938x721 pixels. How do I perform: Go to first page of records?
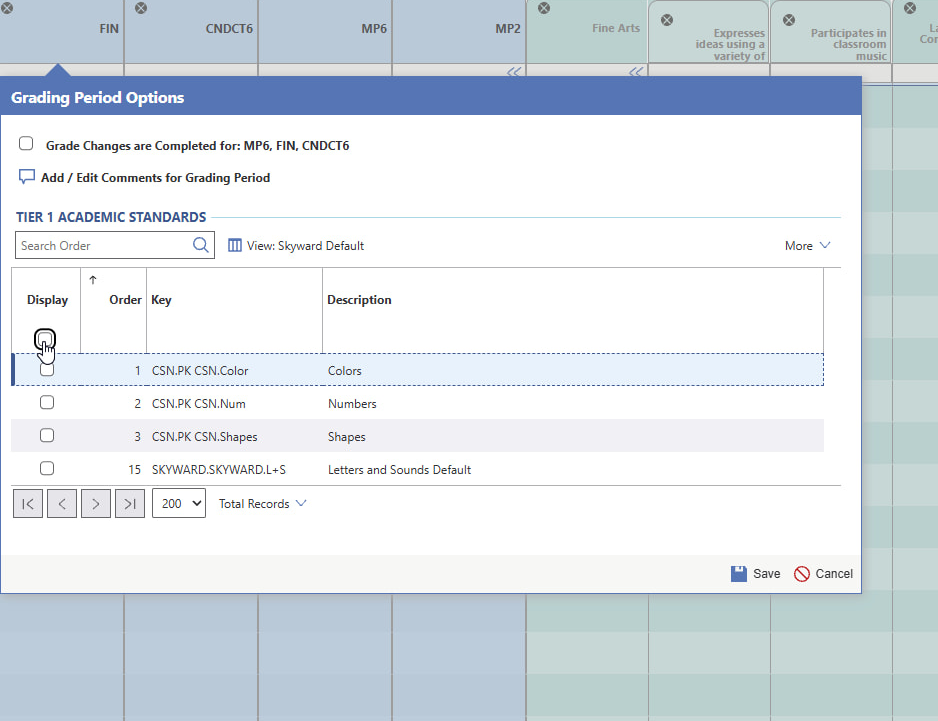click(28, 504)
